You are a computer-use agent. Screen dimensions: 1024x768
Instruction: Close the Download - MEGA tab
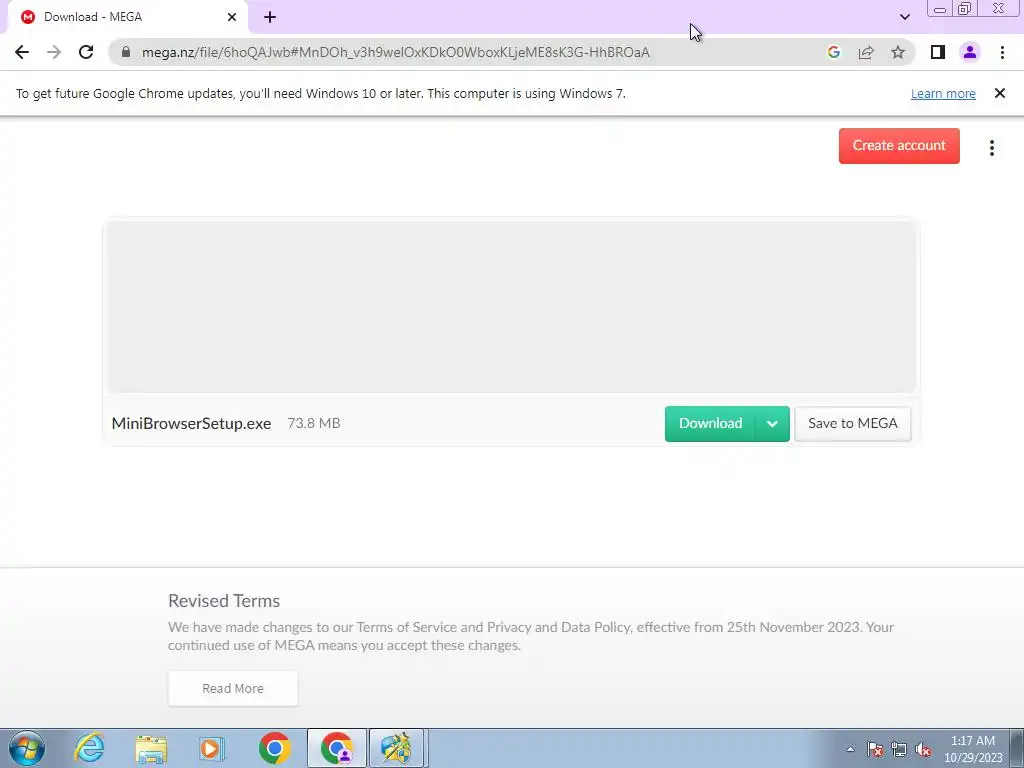click(232, 17)
